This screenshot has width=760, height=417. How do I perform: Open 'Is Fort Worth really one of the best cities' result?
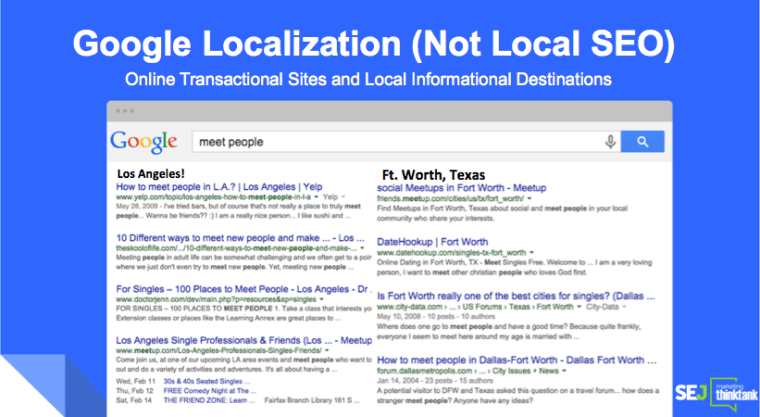pyautogui.click(x=516, y=296)
